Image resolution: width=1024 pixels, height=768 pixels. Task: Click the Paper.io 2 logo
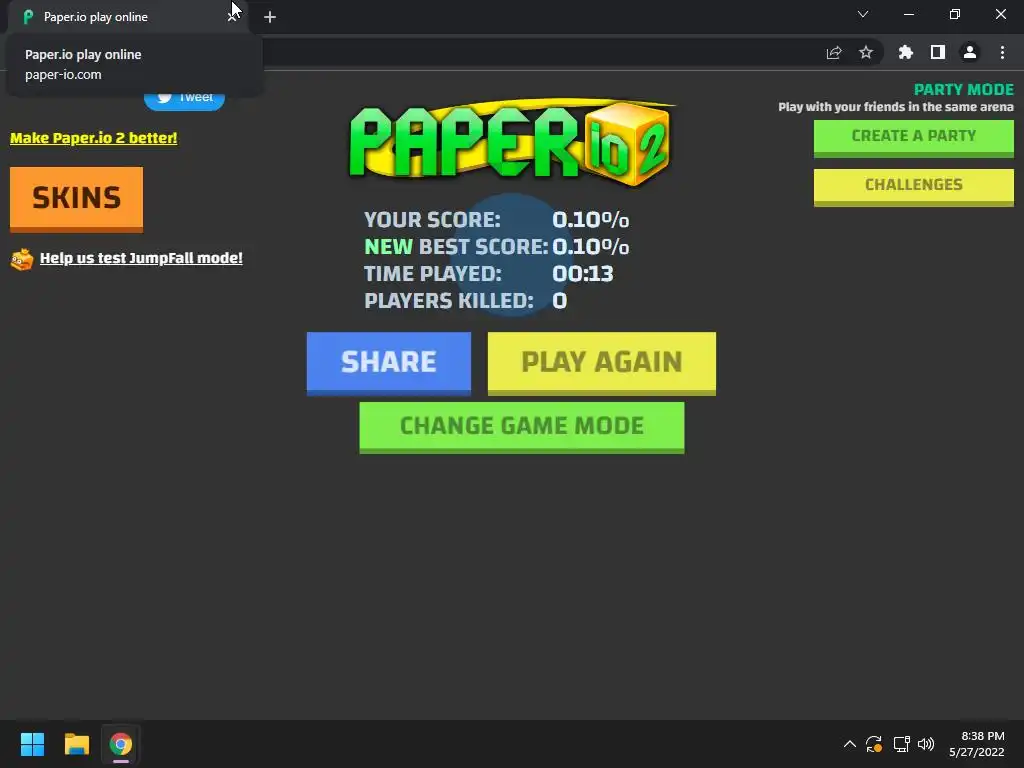[511, 141]
